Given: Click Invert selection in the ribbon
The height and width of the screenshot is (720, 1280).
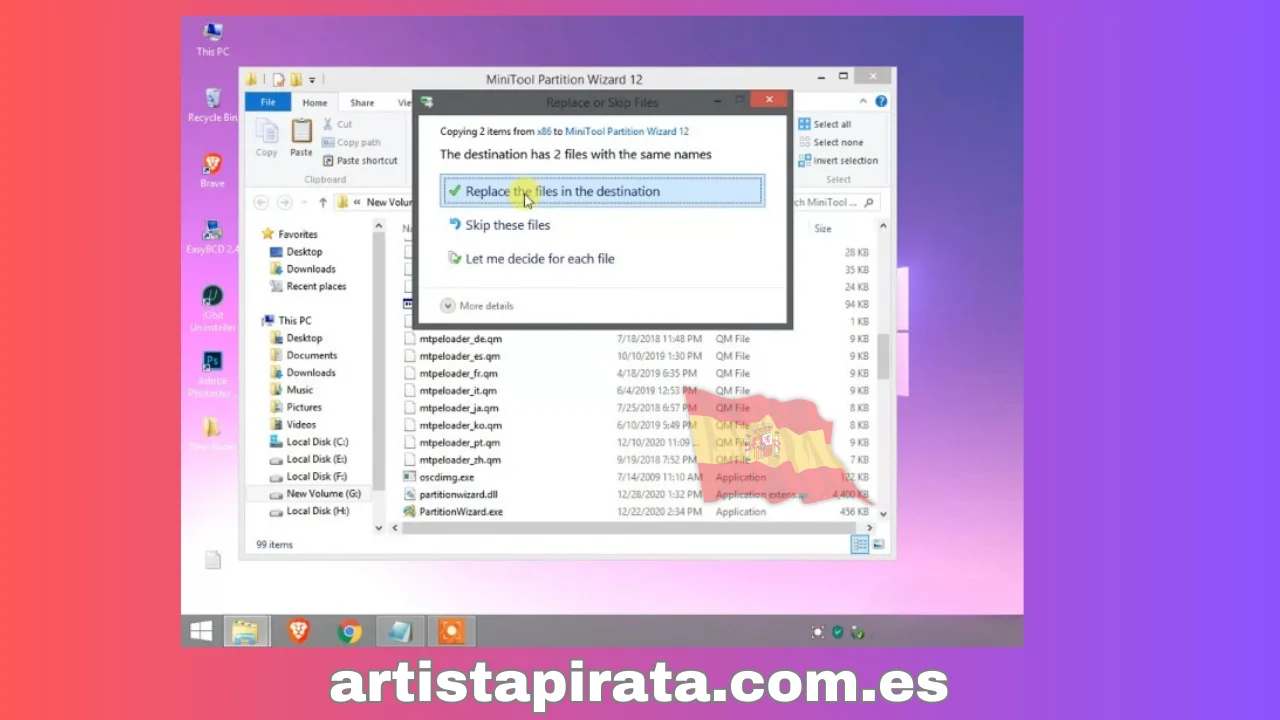Looking at the screenshot, I should point(838,160).
